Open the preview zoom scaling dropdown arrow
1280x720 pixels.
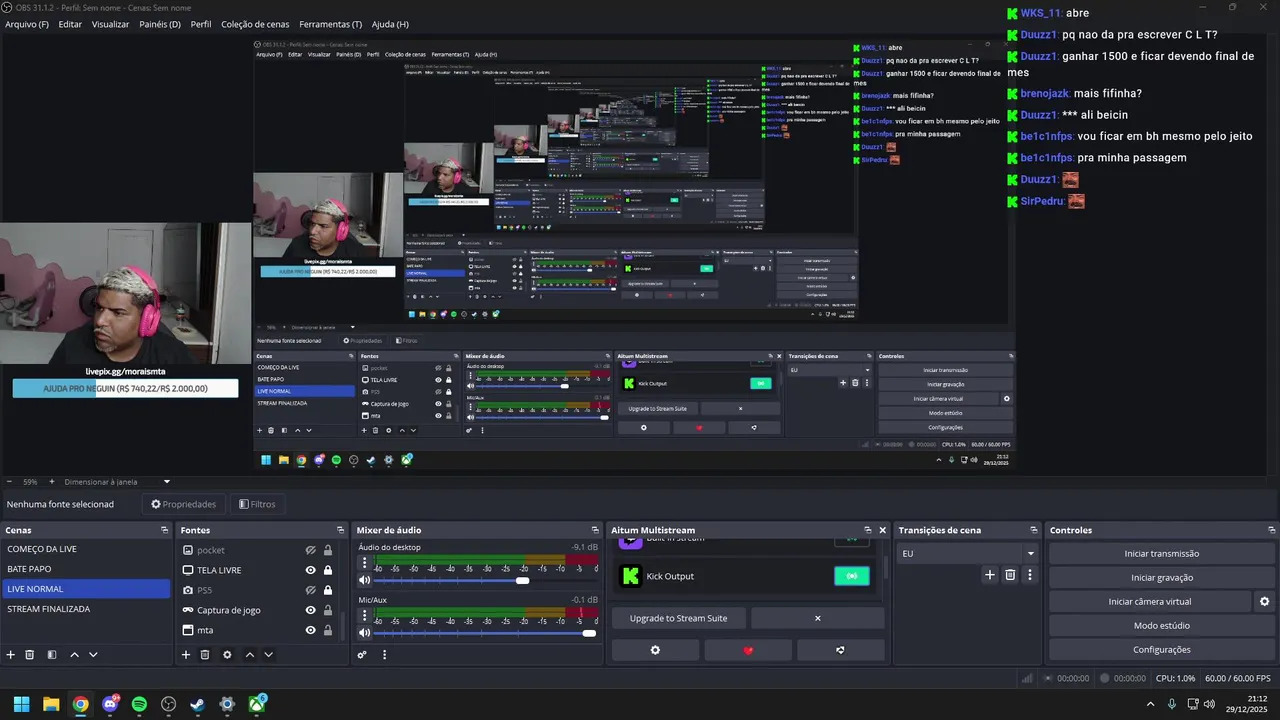click(x=167, y=482)
